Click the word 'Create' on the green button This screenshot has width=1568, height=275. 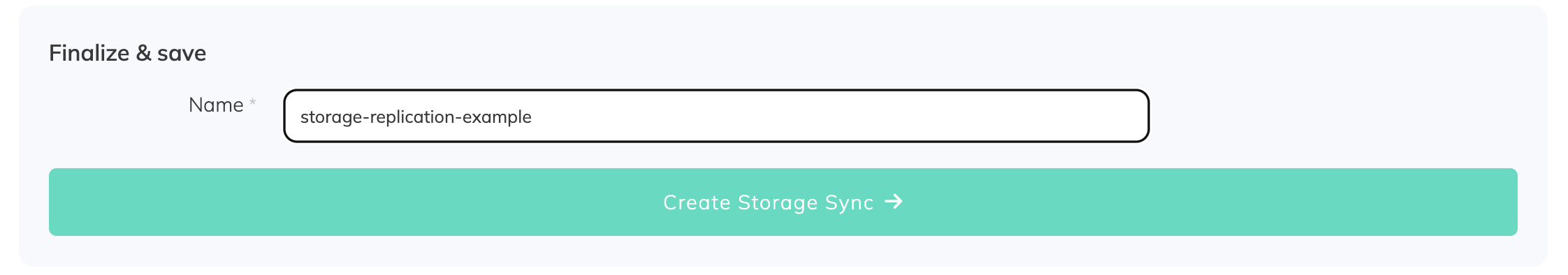697,202
